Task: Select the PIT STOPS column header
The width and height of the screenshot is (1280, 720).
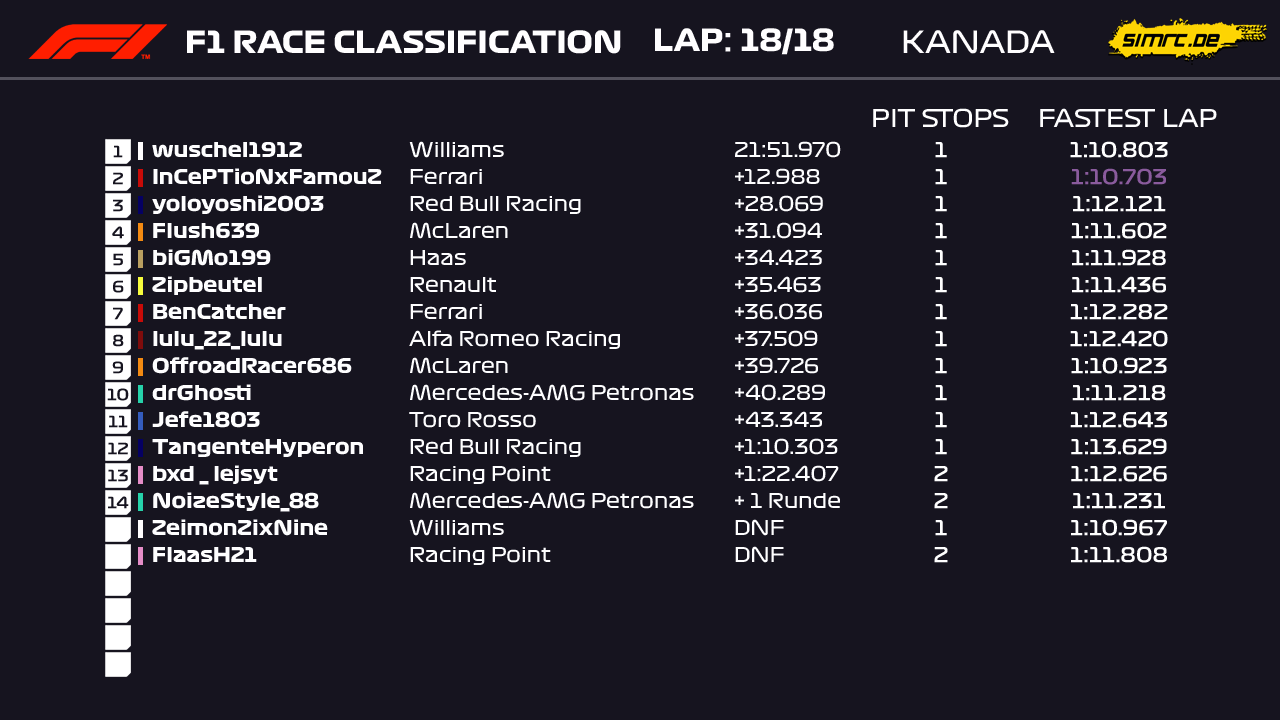Action: coord(939,118)
